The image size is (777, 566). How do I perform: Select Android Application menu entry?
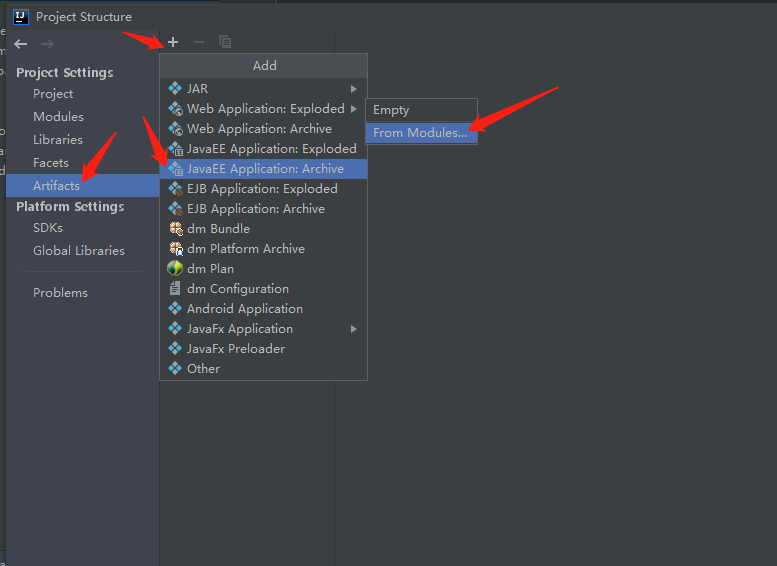tap(263, 308)
